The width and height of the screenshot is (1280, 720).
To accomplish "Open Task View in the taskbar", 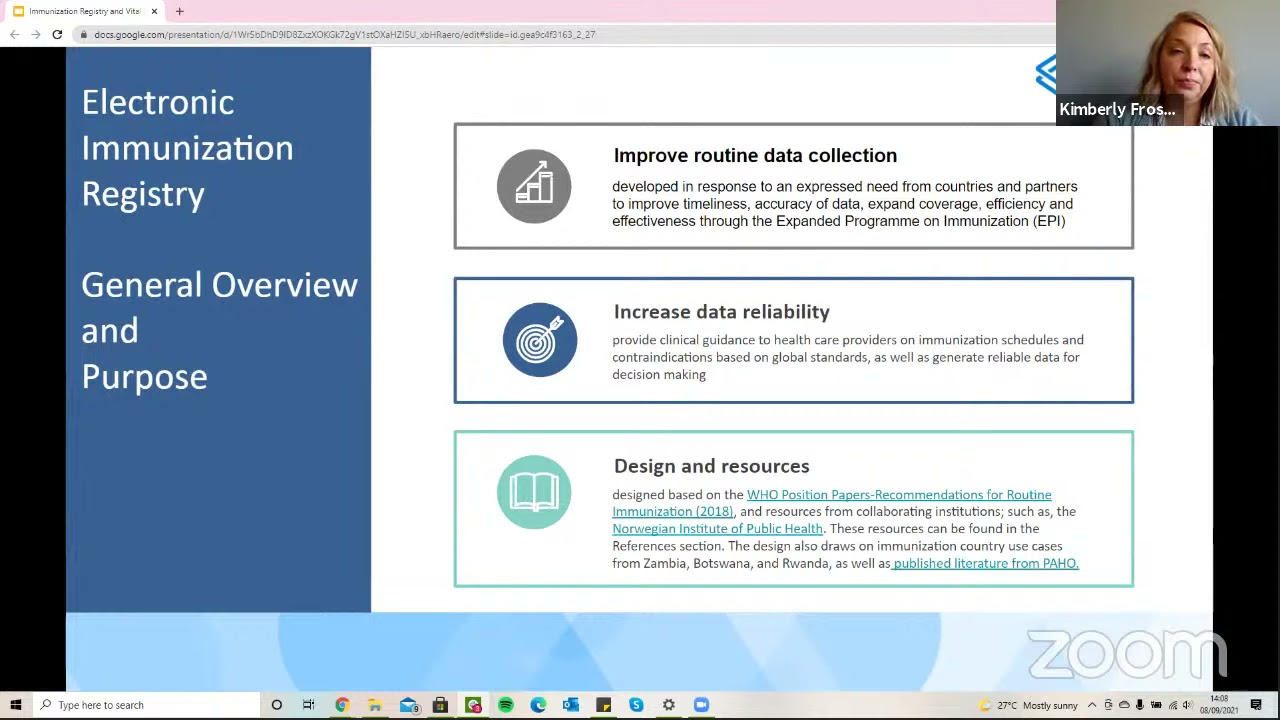I will click(309, 705).
